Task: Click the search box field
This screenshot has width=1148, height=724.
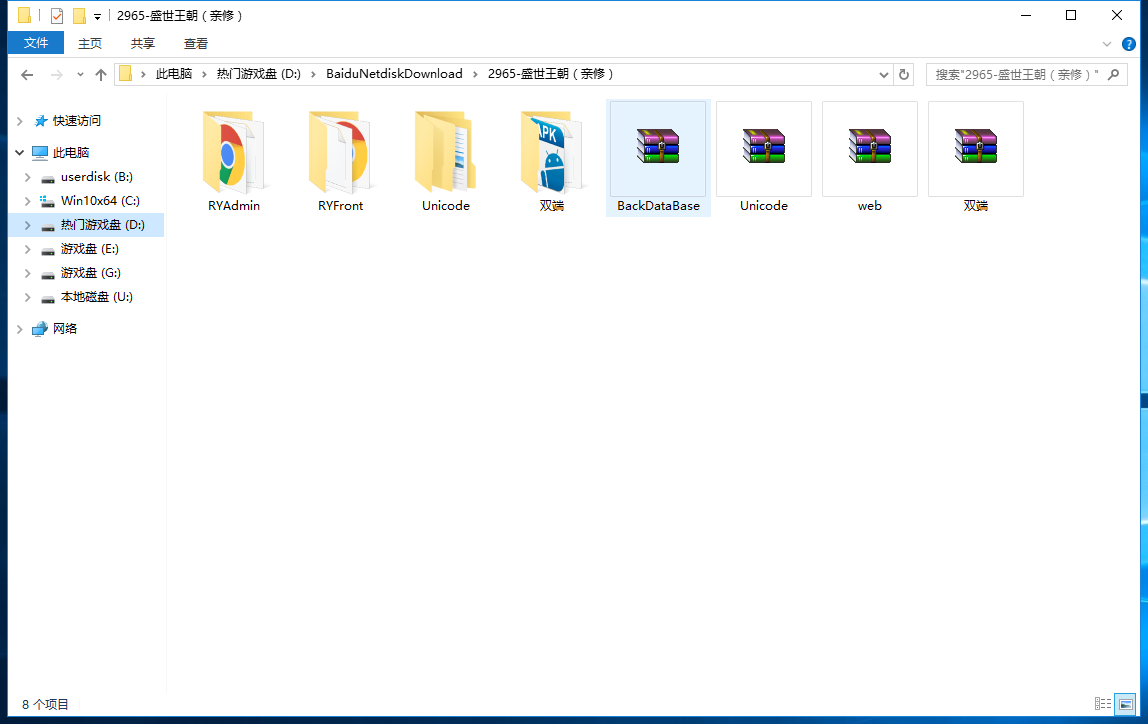Action: (x=1017, y=74)
